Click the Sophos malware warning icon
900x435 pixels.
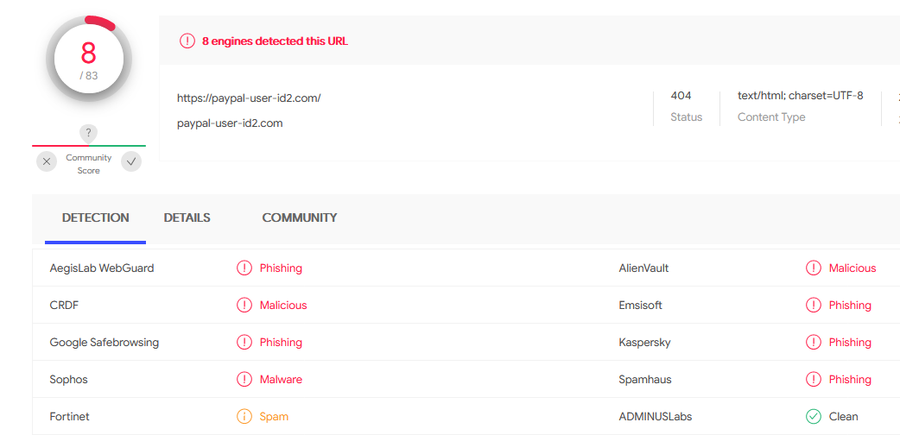245,379
